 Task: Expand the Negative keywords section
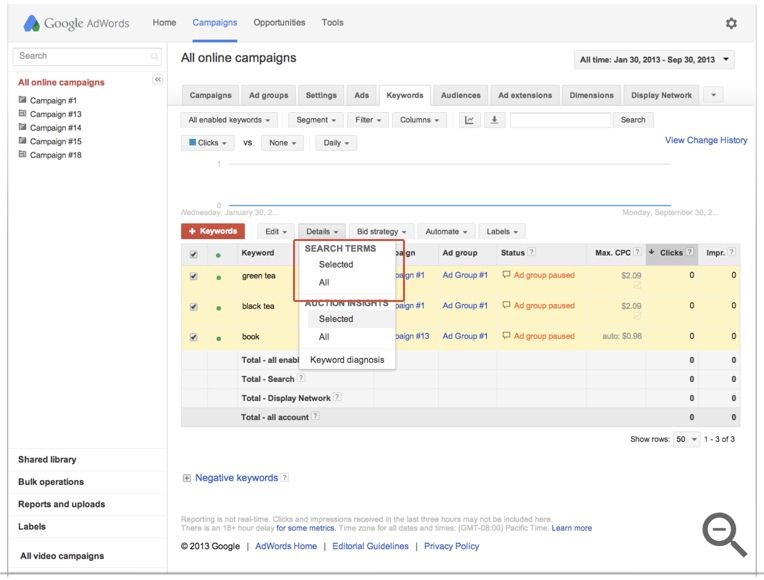point(187,478)
